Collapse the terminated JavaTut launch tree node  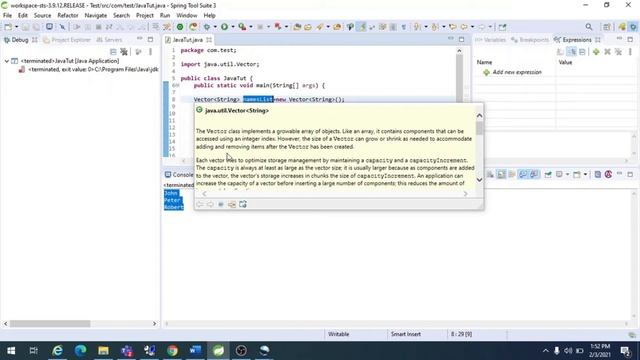pos(7,61)
